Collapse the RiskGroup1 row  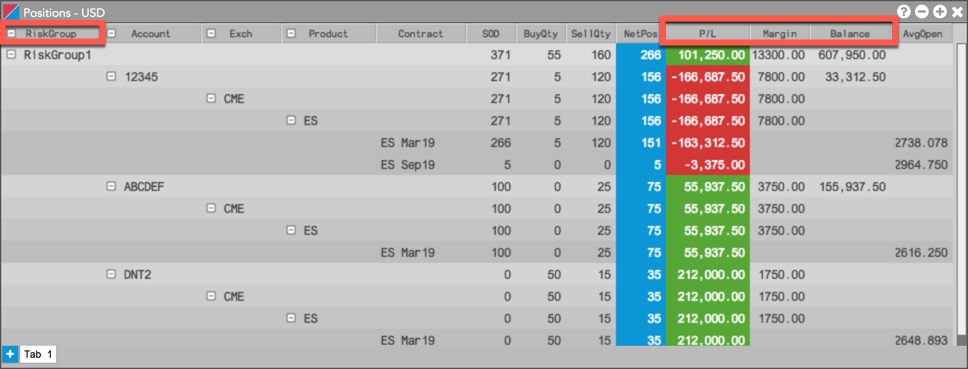pyautogui.click(x=11, y=54)
